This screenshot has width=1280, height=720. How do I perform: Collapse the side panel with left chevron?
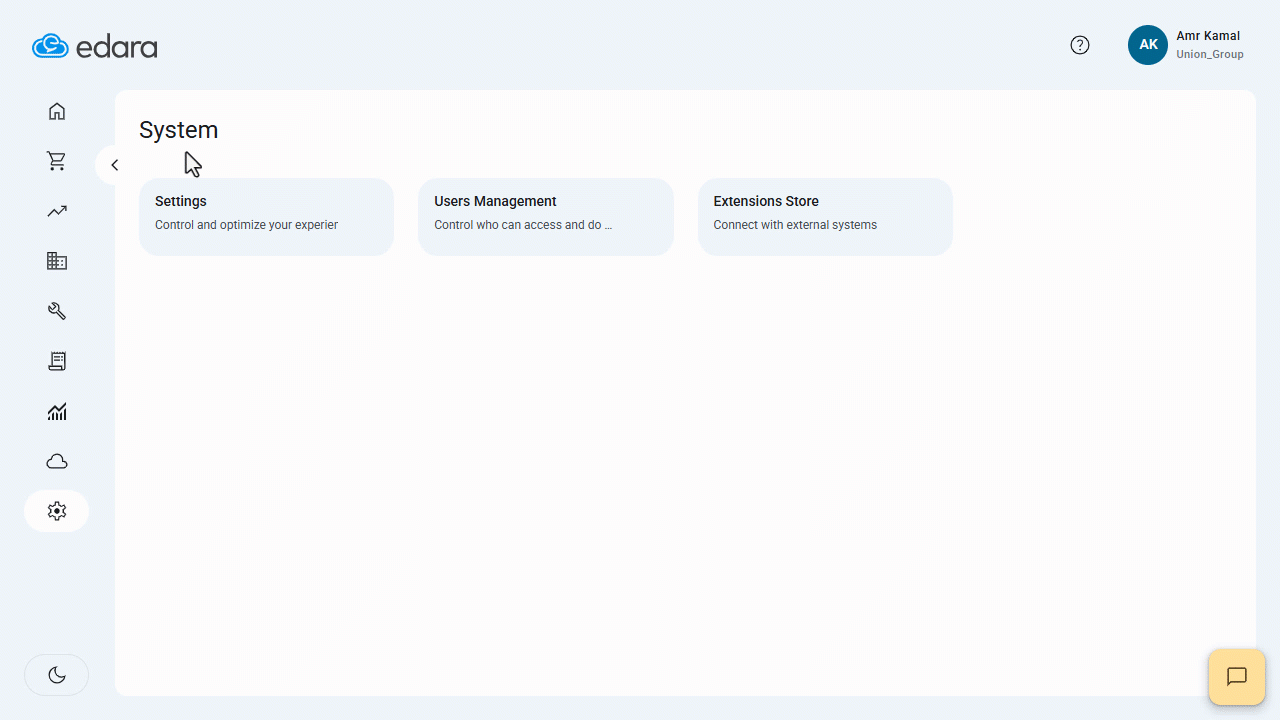pyautogui.click(x=114, y=165)
